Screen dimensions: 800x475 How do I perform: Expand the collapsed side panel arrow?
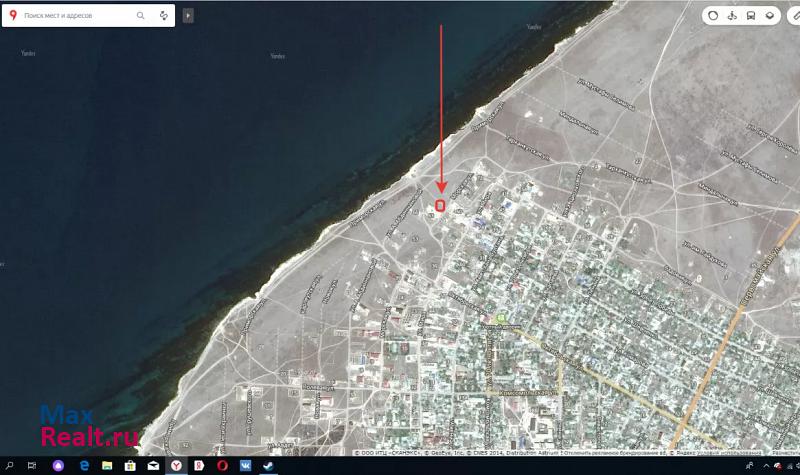(x=188, y=16)
